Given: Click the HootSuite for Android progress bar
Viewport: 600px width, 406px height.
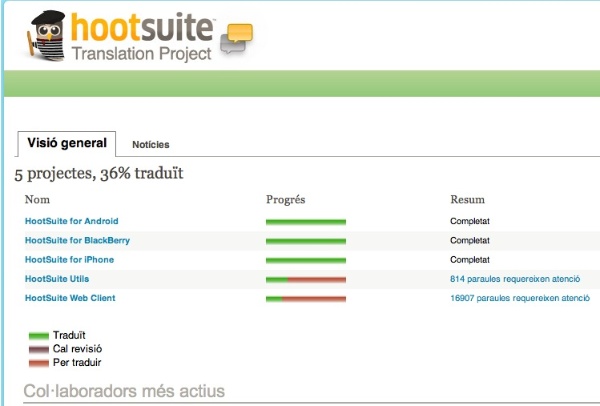Looking at the screenshot, I should click(x=306, y=222).
